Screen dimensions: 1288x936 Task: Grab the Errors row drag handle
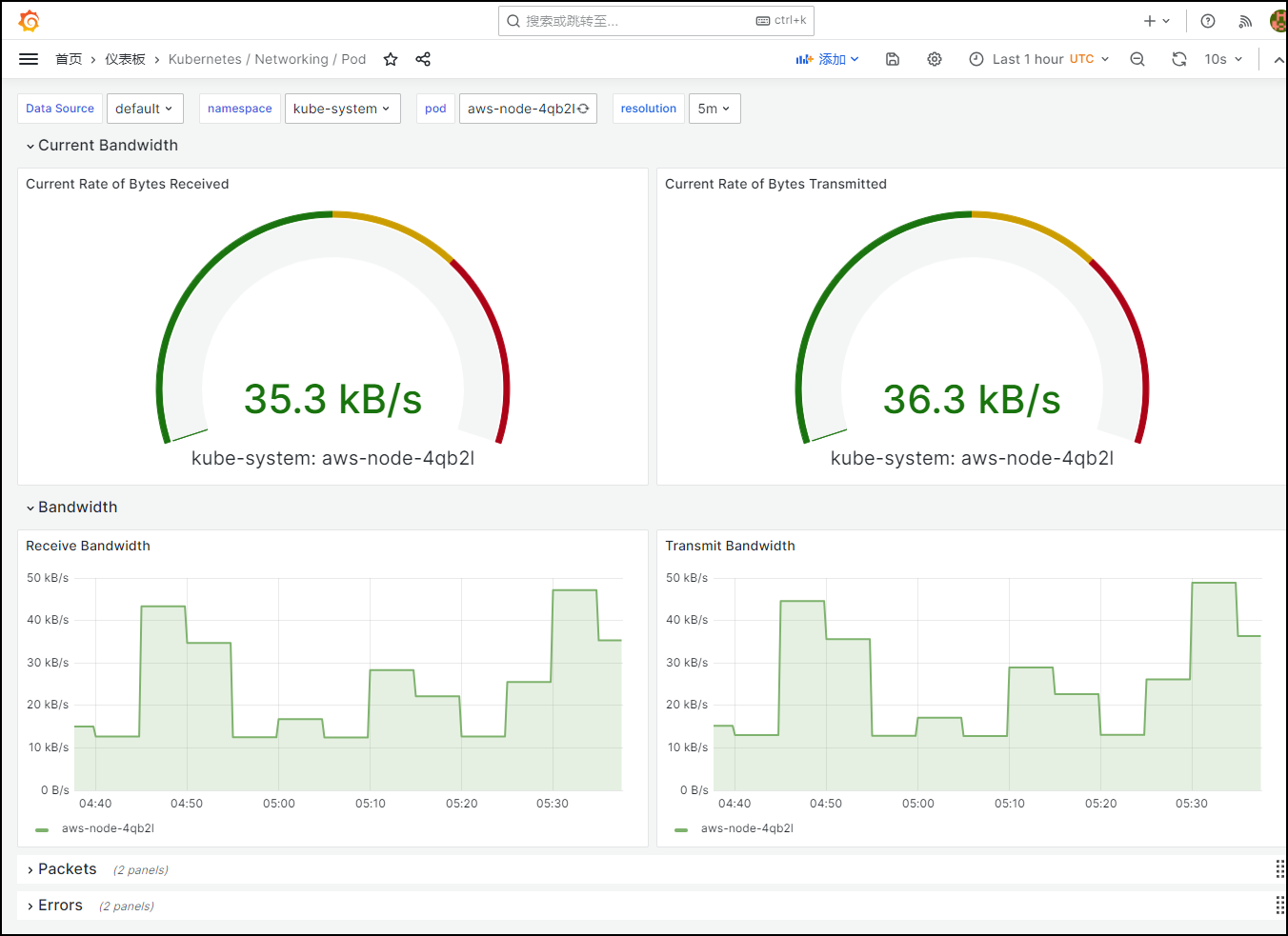(x=1279, y=905)
